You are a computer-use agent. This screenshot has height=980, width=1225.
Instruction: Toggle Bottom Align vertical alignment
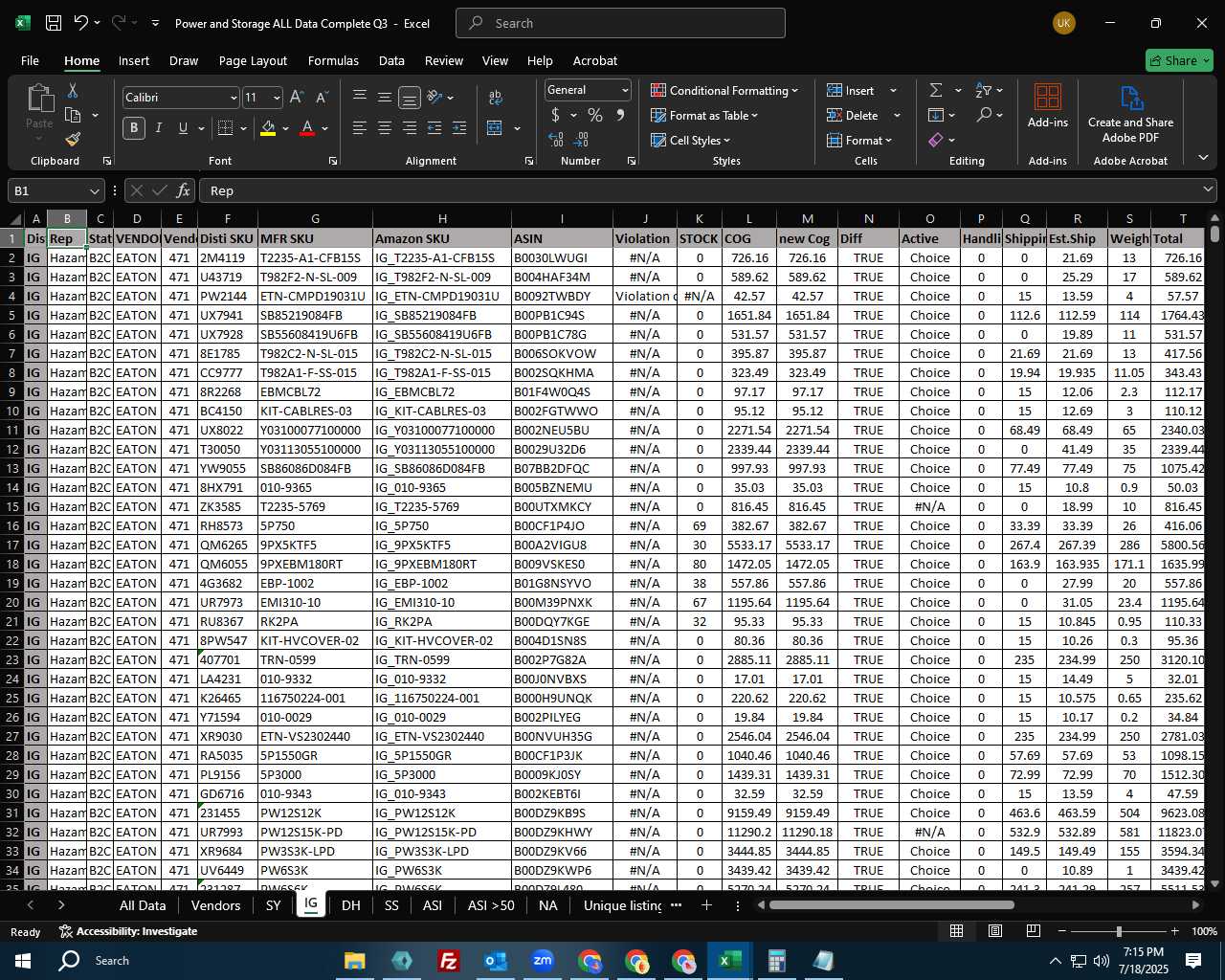(410, 98)
